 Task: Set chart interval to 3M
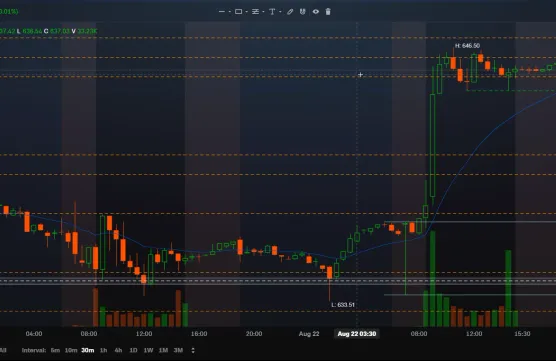coord(178,350)
